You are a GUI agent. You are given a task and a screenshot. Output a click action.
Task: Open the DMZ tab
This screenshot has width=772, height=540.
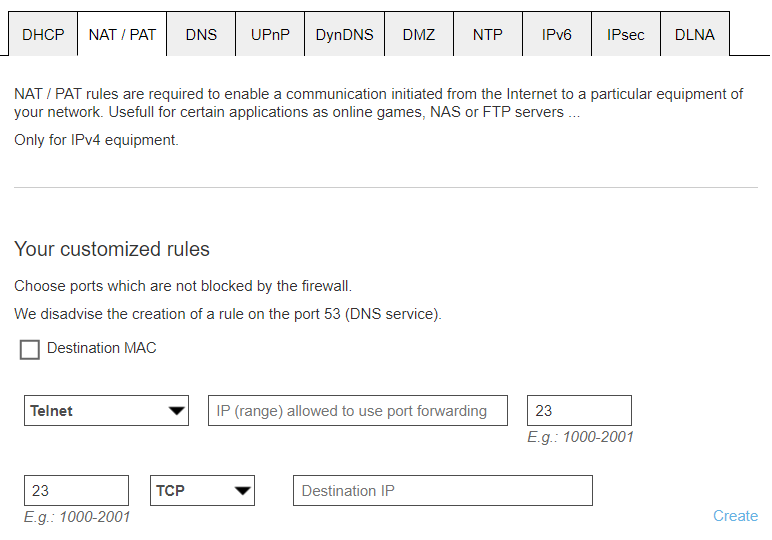coord(419,34)
